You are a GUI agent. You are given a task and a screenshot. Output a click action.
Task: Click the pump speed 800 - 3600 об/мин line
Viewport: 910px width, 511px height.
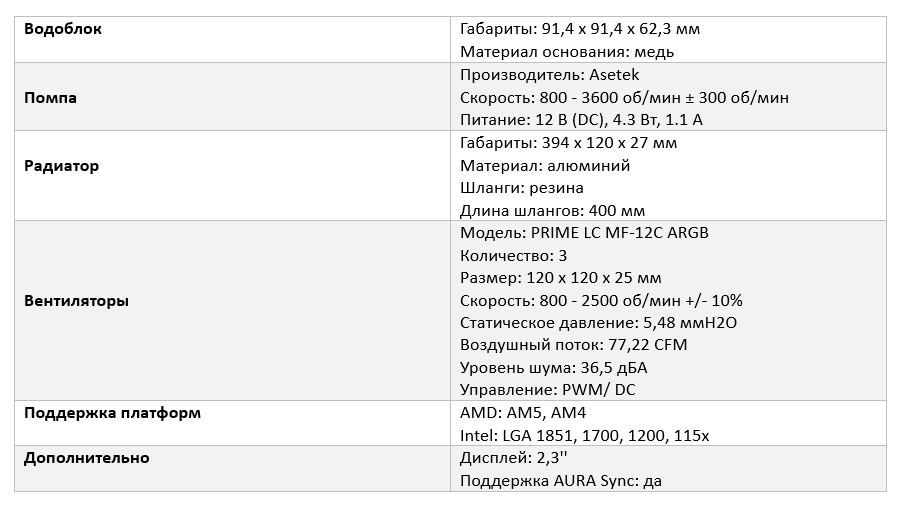click(x=624, y=98)
